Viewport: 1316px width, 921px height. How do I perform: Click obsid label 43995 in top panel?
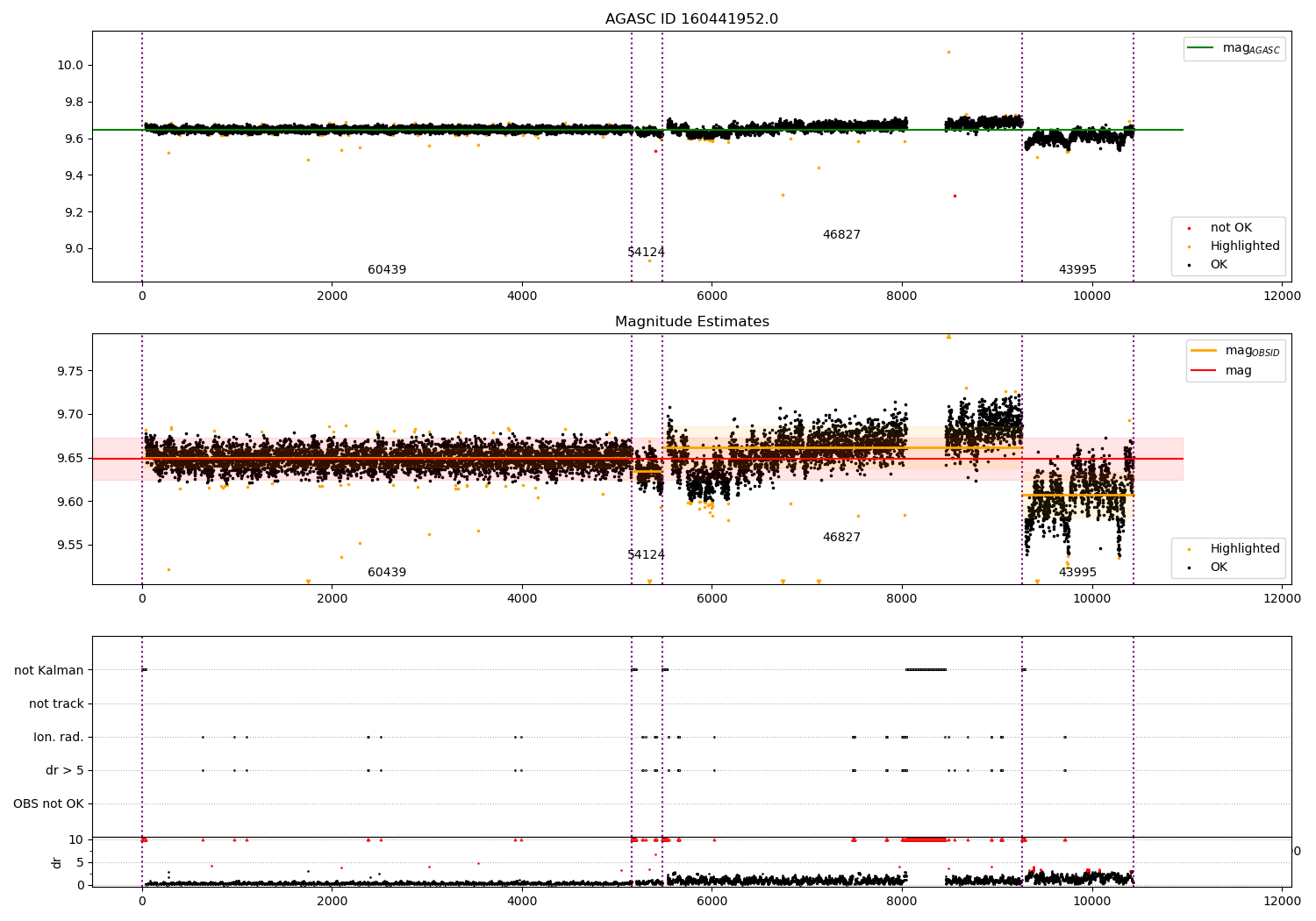pyautogui.click(x=1077, y=270)
